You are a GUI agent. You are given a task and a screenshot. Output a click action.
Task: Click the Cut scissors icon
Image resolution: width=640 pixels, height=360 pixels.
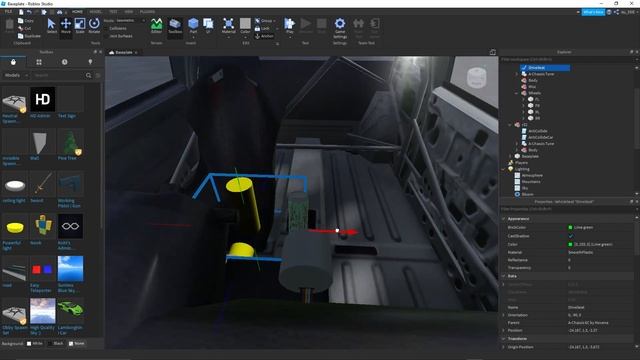[20, 28]
